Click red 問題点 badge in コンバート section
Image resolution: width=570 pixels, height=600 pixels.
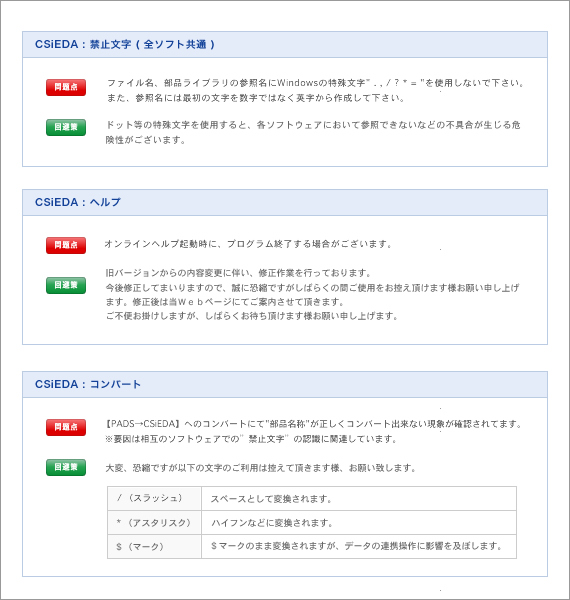click(x=66, y=427)
